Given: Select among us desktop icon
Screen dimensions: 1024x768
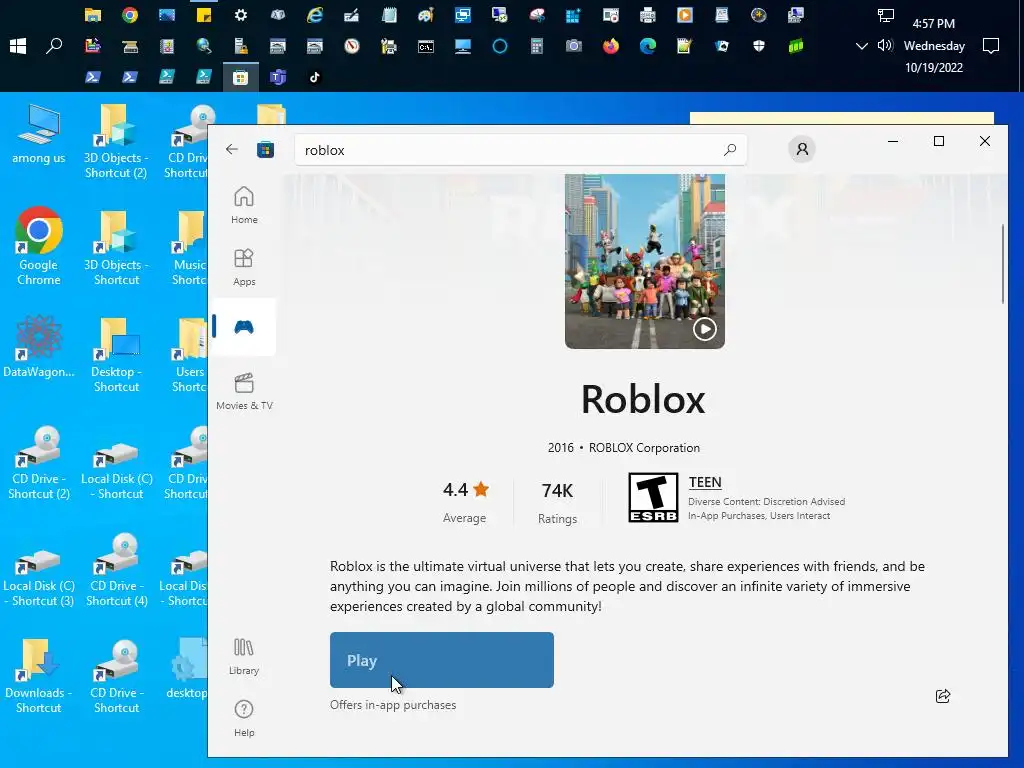Looking at the screenshot, I should click(39, 135).
